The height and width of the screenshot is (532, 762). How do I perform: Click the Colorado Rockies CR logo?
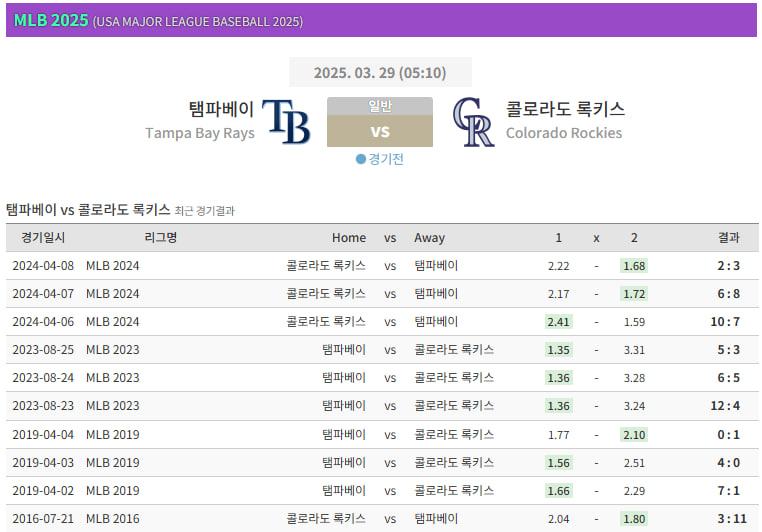click(x=473, y=122)
